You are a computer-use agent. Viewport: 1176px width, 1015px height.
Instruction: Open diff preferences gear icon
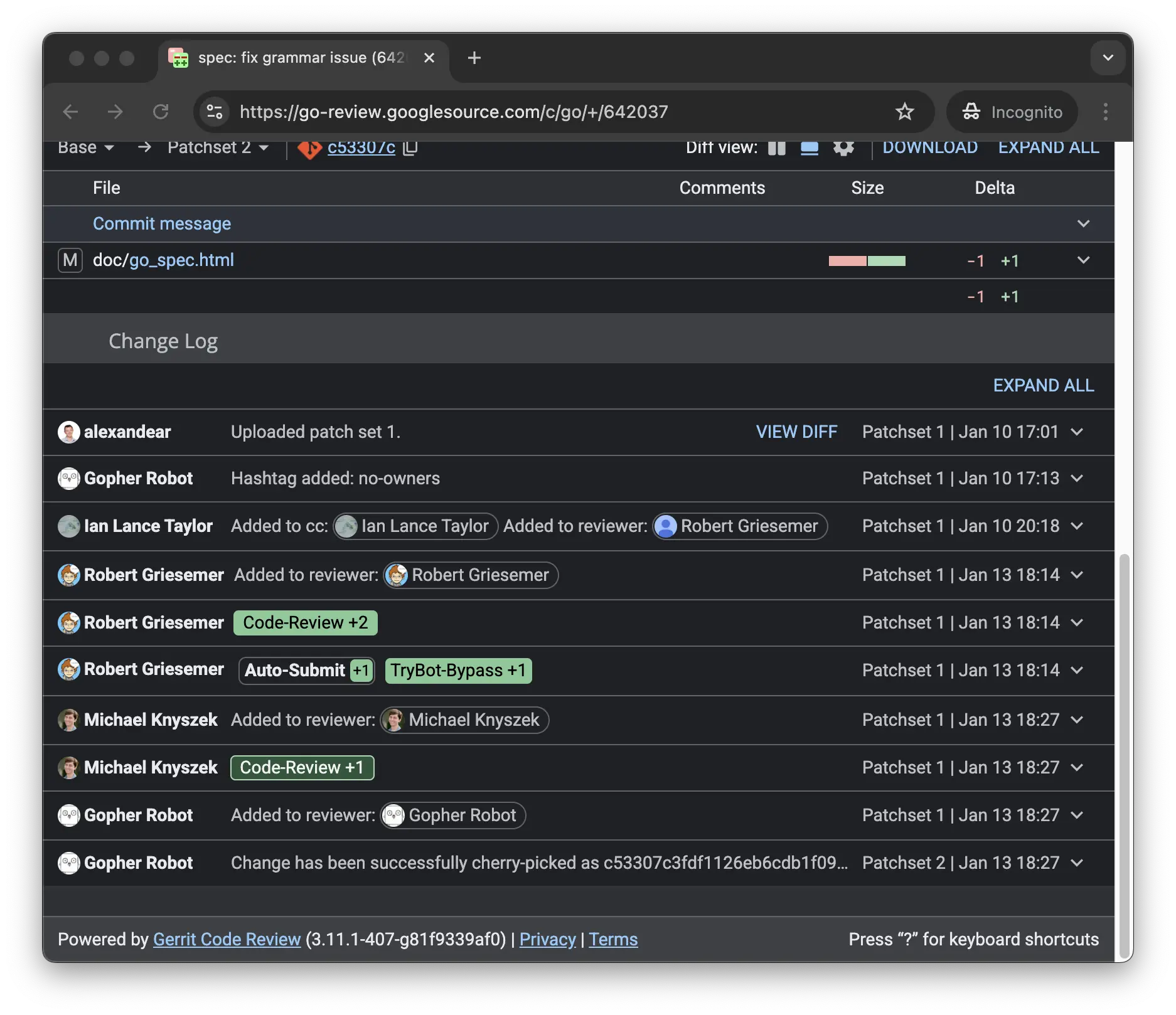pos(843,148)
